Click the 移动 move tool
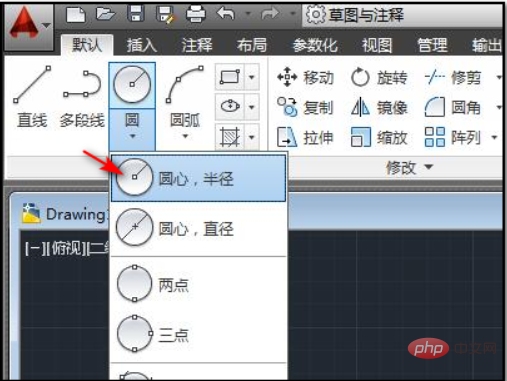Viewport: 507px width, 381px height. pyautogui.click(x=305, y=78)
